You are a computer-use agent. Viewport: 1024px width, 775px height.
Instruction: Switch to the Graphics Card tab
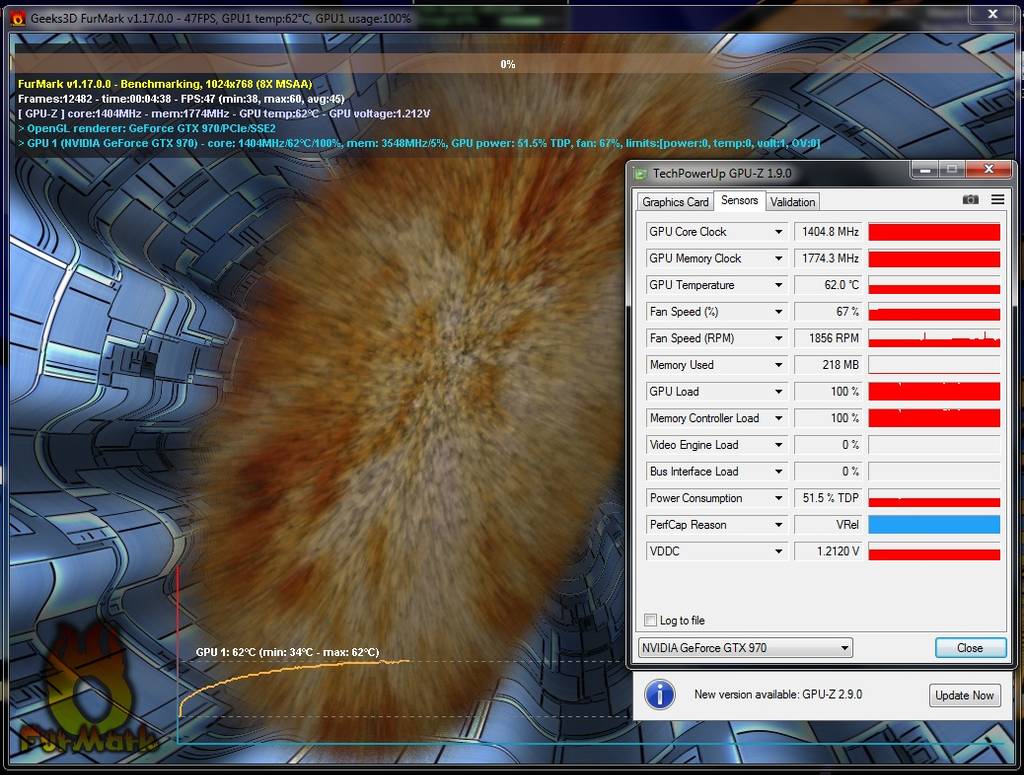point(675,202)
